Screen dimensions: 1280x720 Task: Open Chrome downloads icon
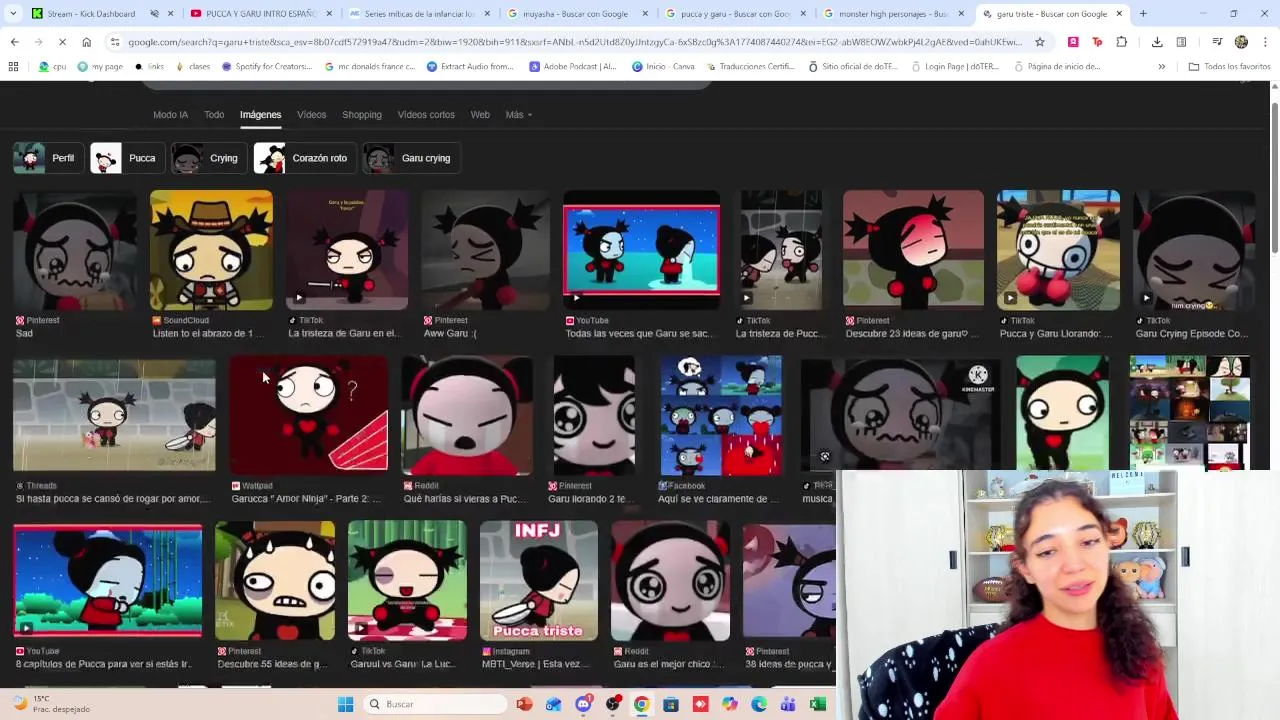tap(1157, 42)
